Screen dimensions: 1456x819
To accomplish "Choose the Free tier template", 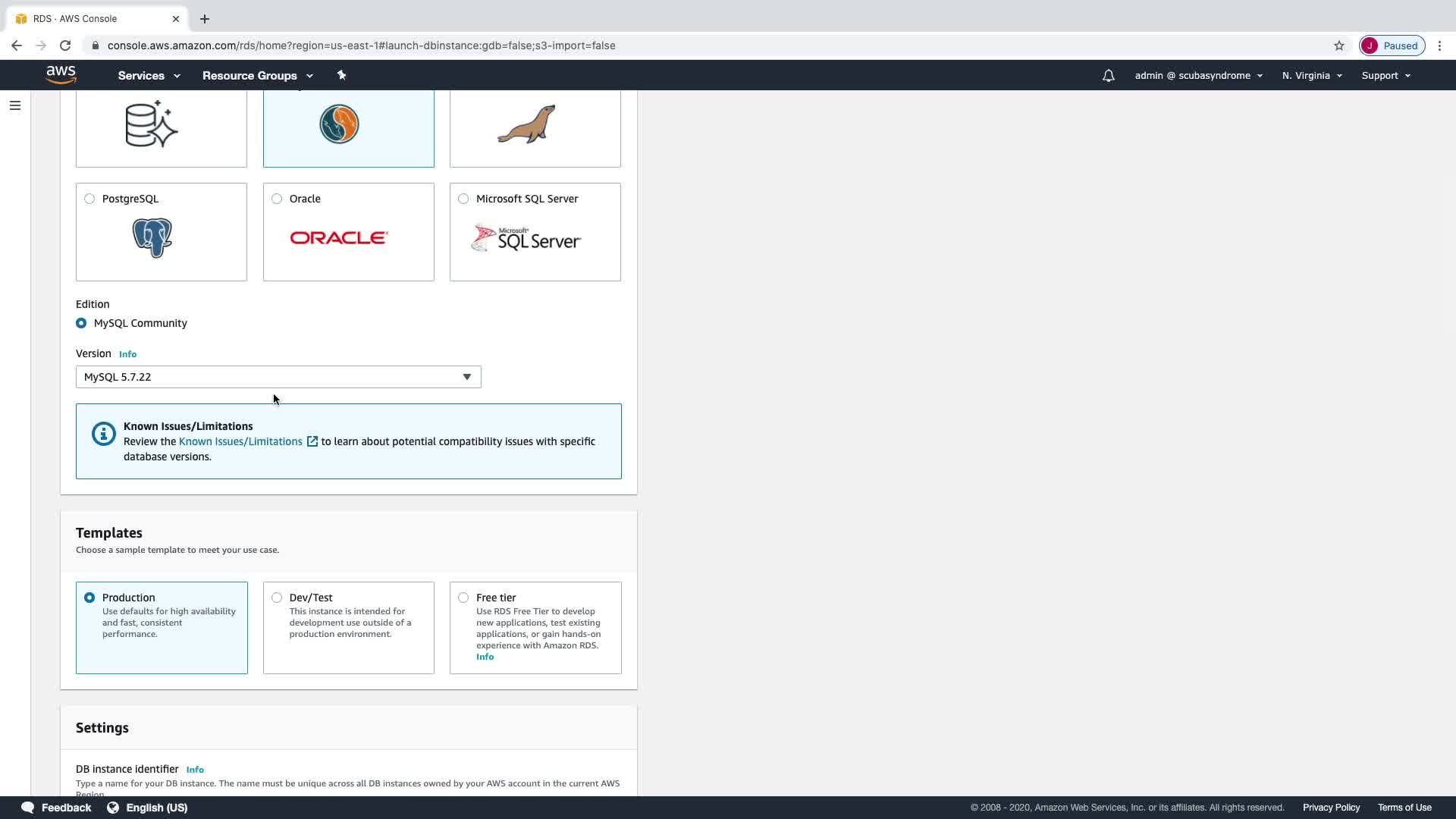I will pyautogui.click(x=463, y=598).
